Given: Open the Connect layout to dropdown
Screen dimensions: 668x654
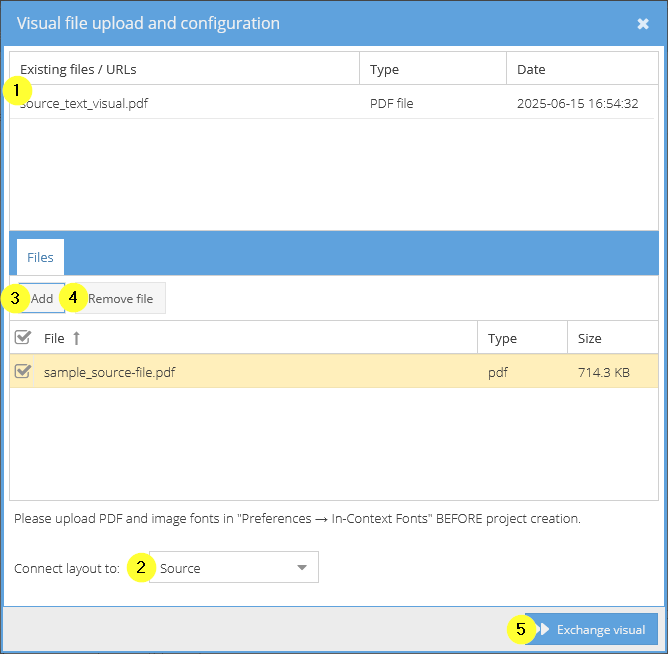Looking at the screenshot, I should [233, 568].
